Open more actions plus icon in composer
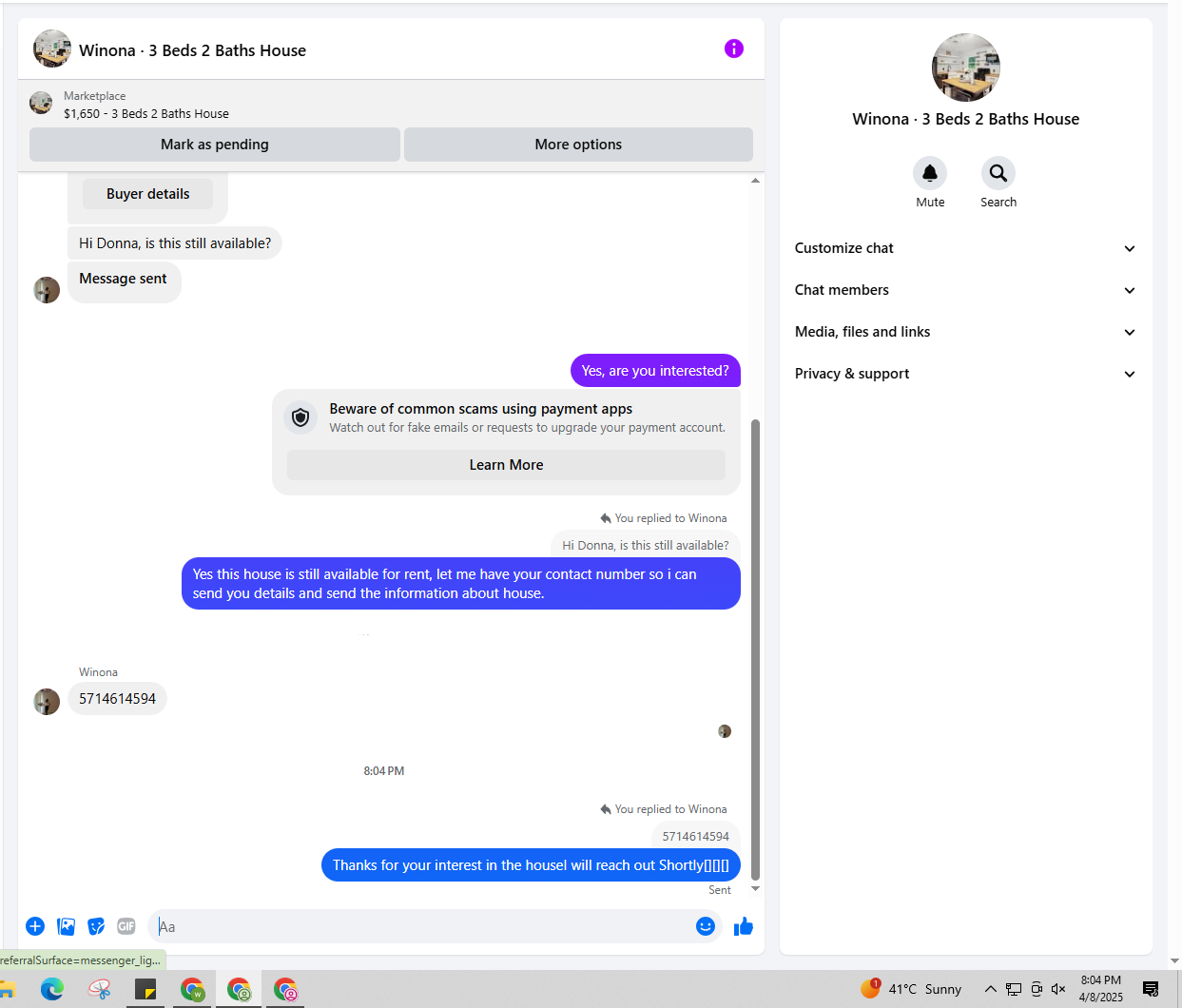The image size is (1182, 1008). pos(35,926)
